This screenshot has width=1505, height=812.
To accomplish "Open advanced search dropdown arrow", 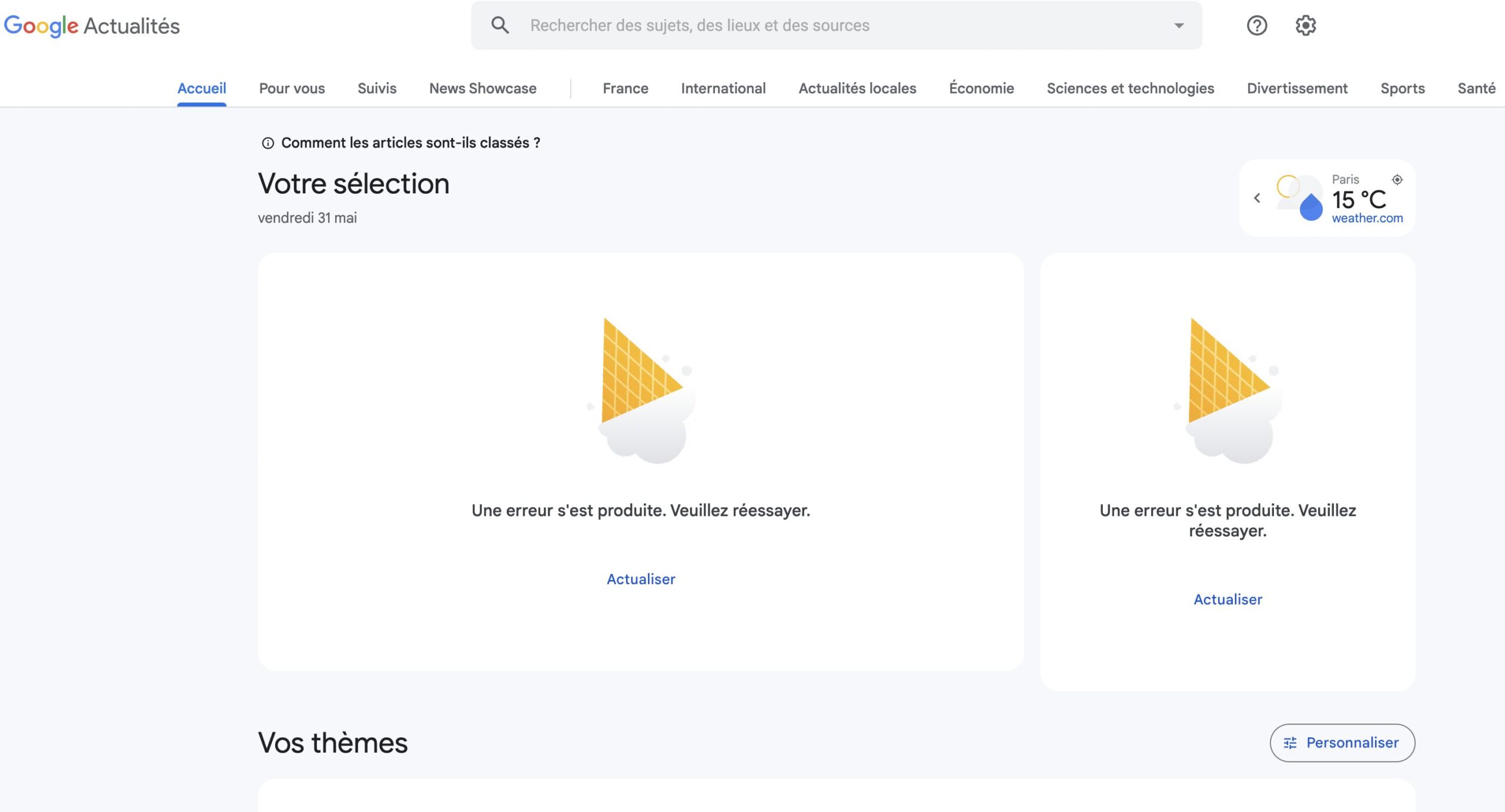I will tap(1179, 25).
